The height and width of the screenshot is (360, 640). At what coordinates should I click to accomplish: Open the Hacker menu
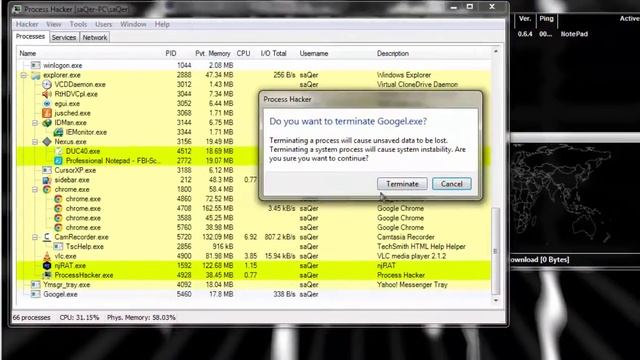pos(27,24)
